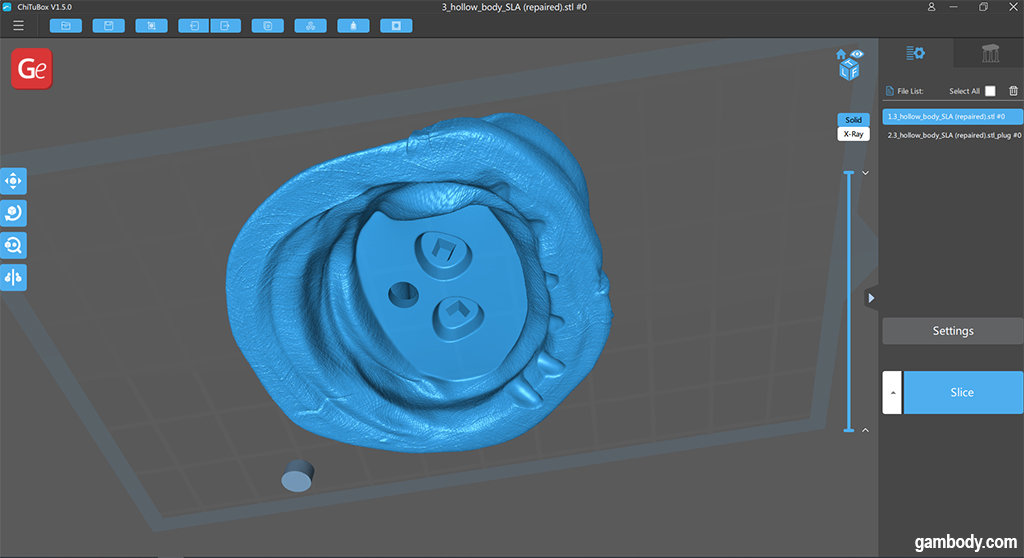Click the home view icon
1024x558 pixels.
point(841,54)
